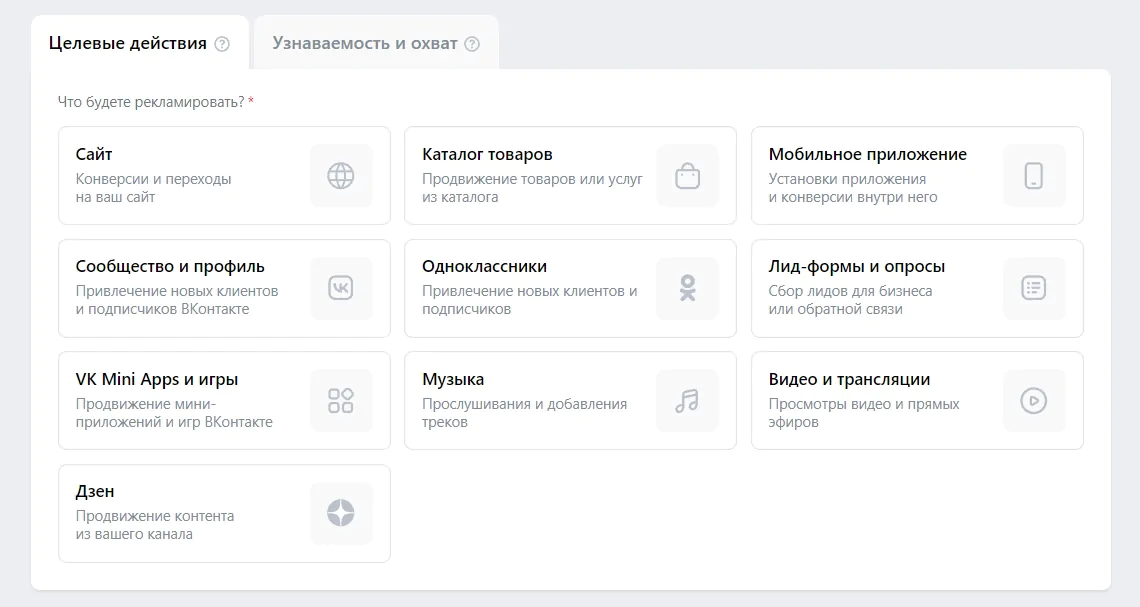Click the Одноклассники description under its title
This screenshot has height=607, width=1140.
click(x=529, y=300)
